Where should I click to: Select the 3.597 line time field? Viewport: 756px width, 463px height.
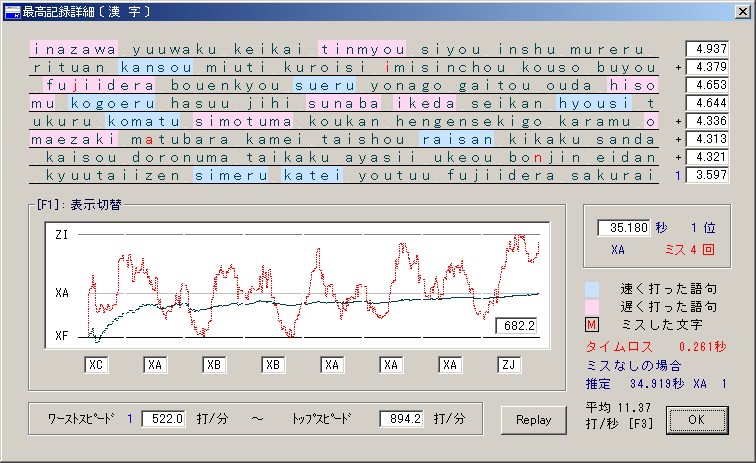pos(707,175)
